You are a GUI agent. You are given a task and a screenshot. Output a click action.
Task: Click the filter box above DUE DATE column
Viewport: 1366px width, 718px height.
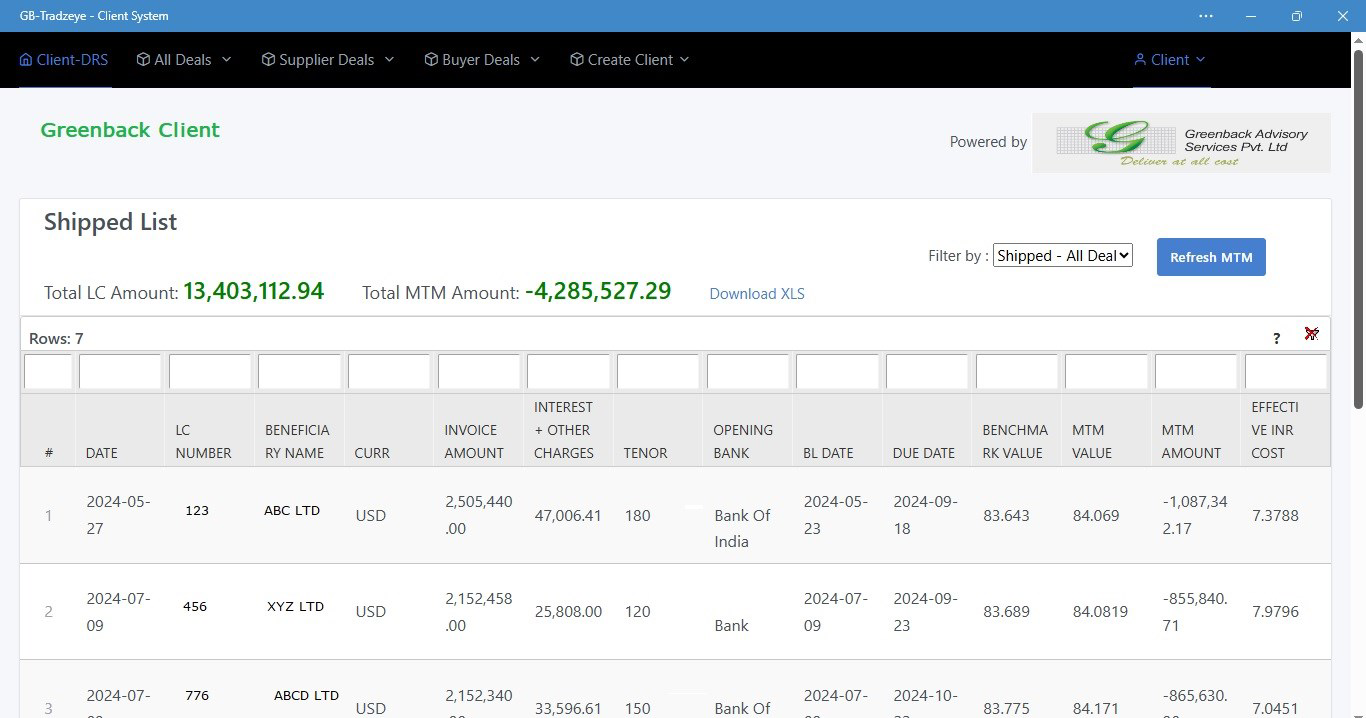point(927,371)
